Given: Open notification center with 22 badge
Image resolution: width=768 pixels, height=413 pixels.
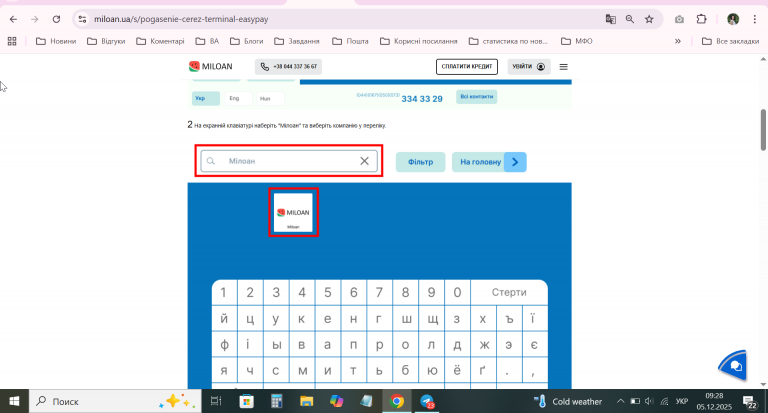Looking at the screenshot, I should [749, 402].
